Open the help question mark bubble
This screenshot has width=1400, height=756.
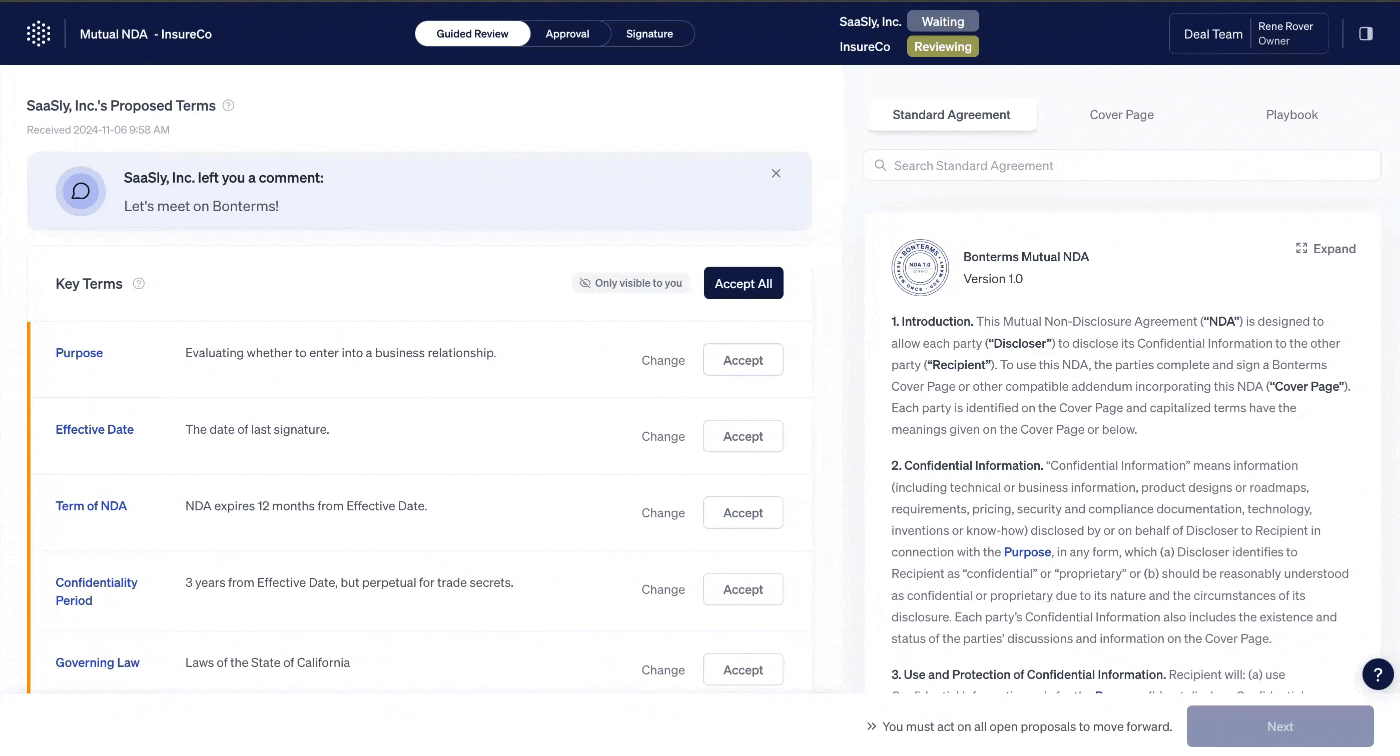(1378, 674)
